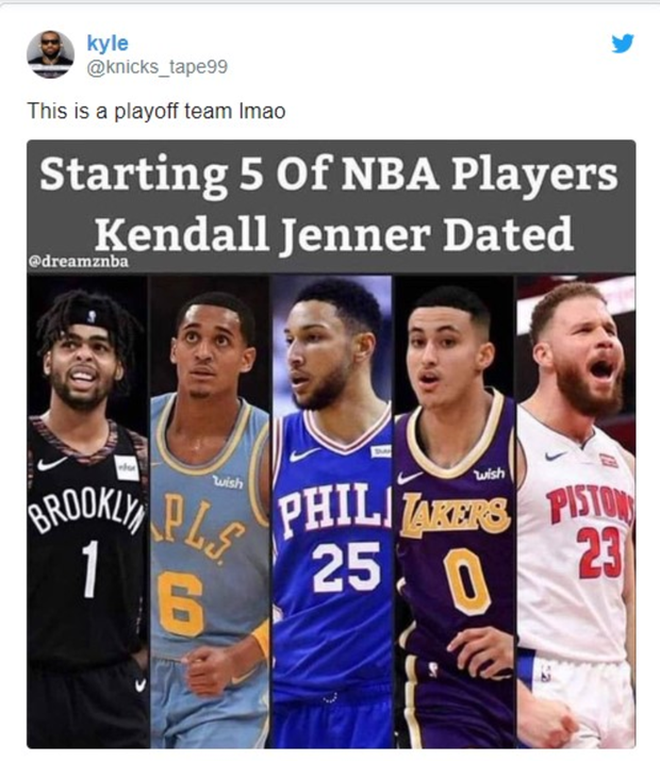Viewport: 660px width, 761px height.
Task: Click the Nike swoosh on Pistons jersey
Action: (555, 455)
